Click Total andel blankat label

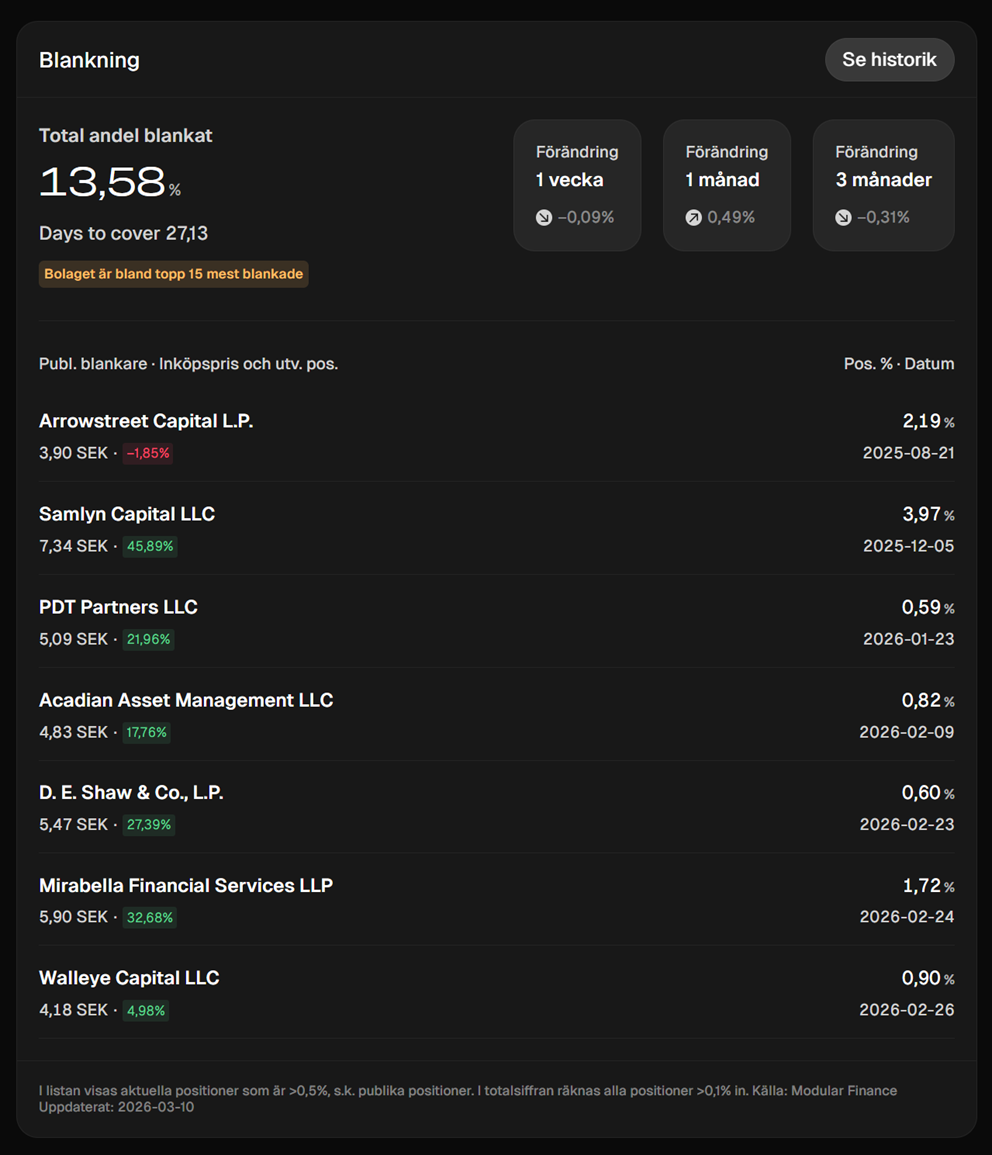click(125, 136)
